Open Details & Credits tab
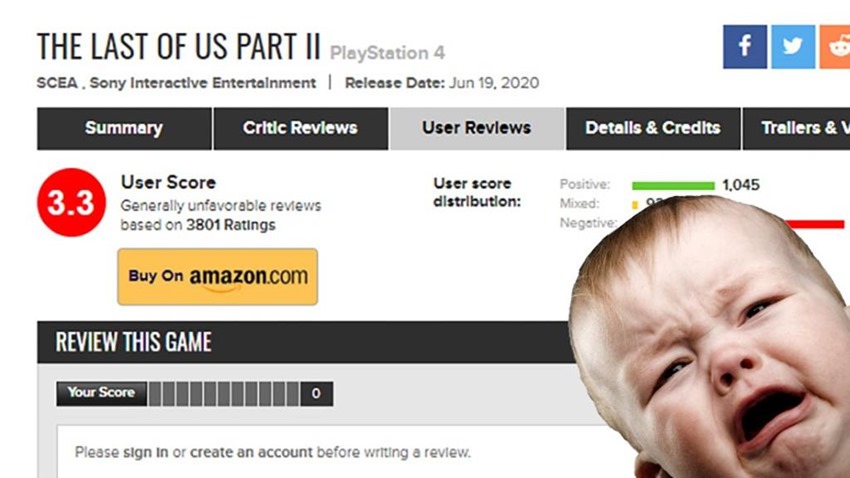The width and height of the screenshot is (850, 478). (653, 128)
